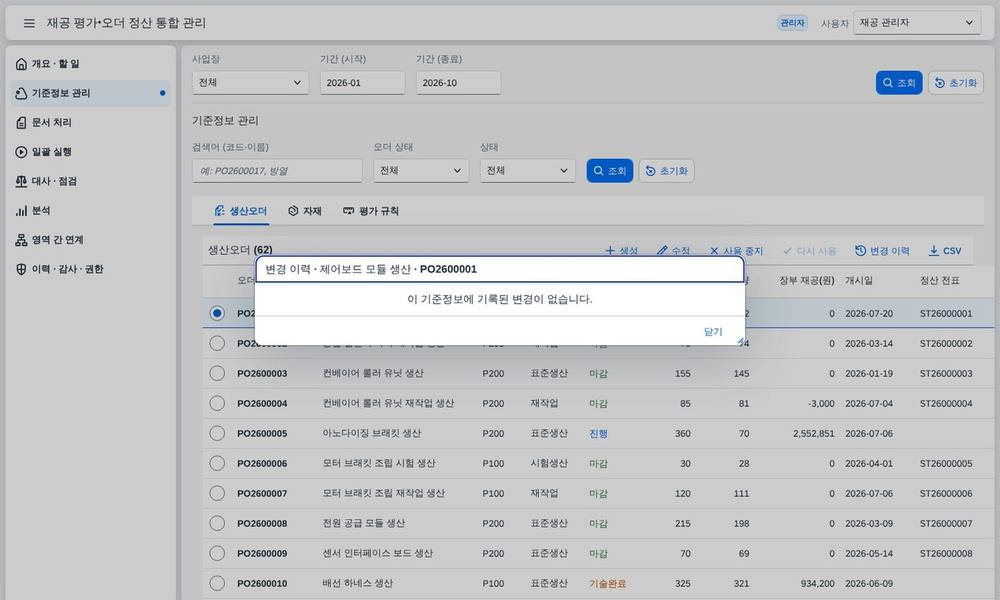Click the 자재 tab cube icon
Viewport: 1000px width, 600px height.
[293, 211]
